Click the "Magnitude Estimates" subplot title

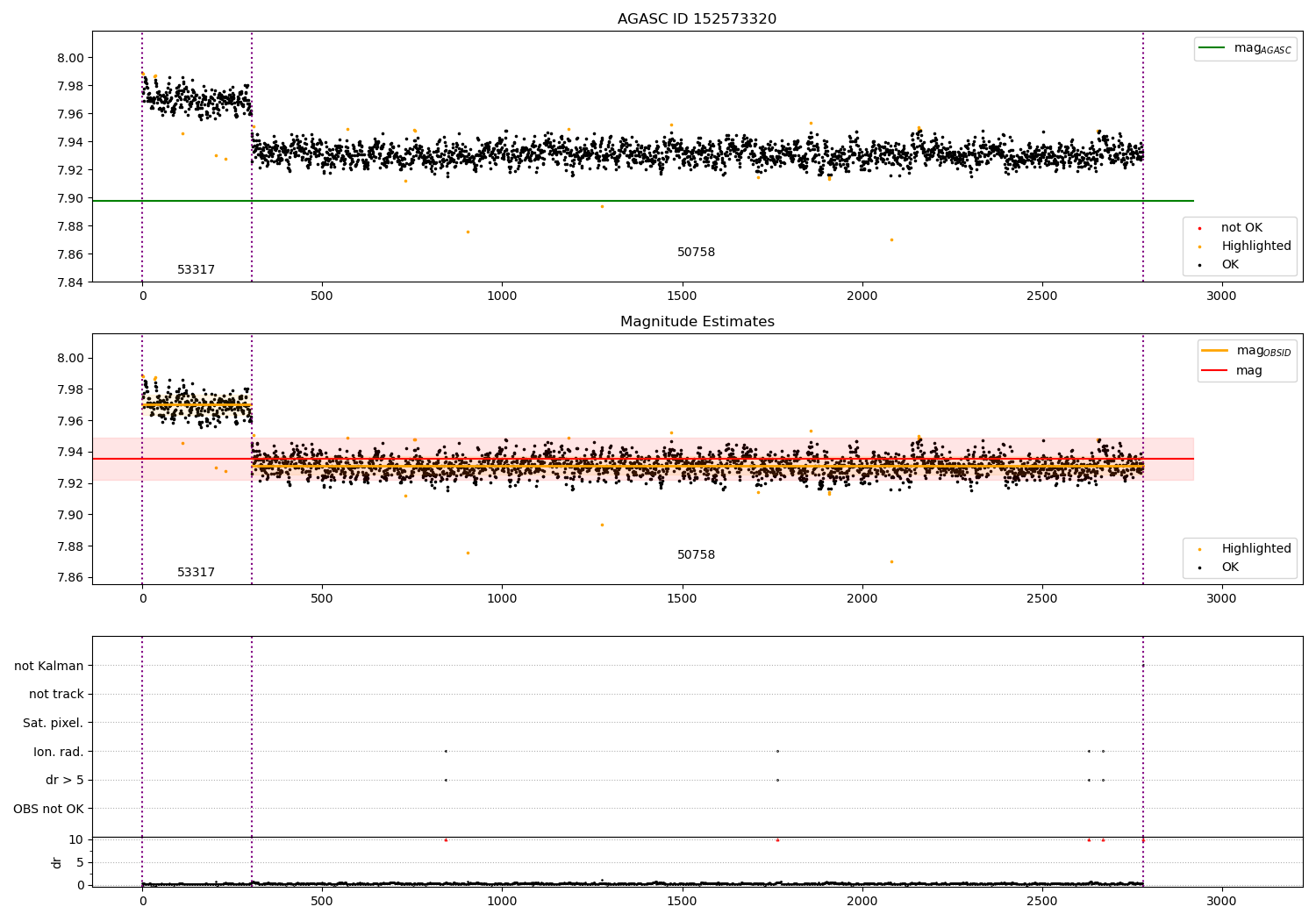click(697, 322)
